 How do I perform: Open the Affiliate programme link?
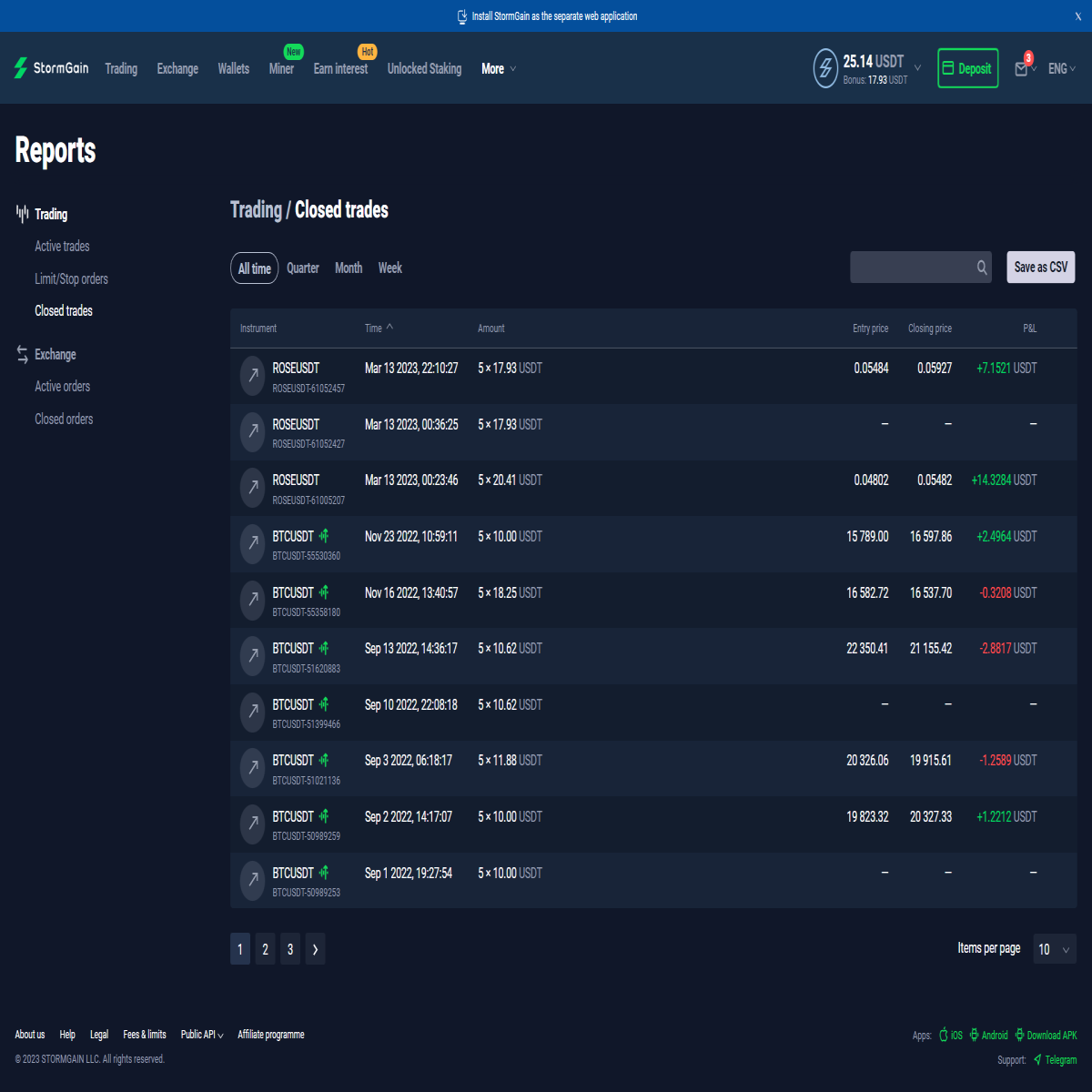(x=271, y=1035)
